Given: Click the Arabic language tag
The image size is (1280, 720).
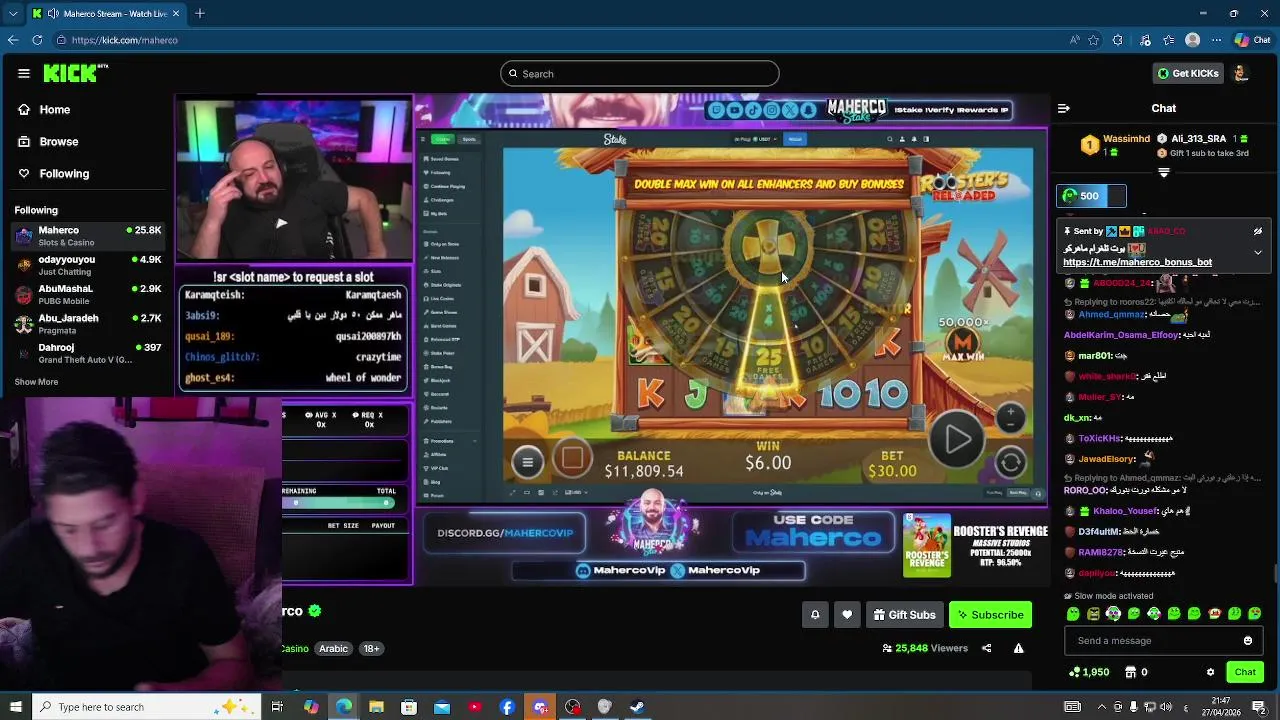Looking at the screenshot, I should click(333, 649).
